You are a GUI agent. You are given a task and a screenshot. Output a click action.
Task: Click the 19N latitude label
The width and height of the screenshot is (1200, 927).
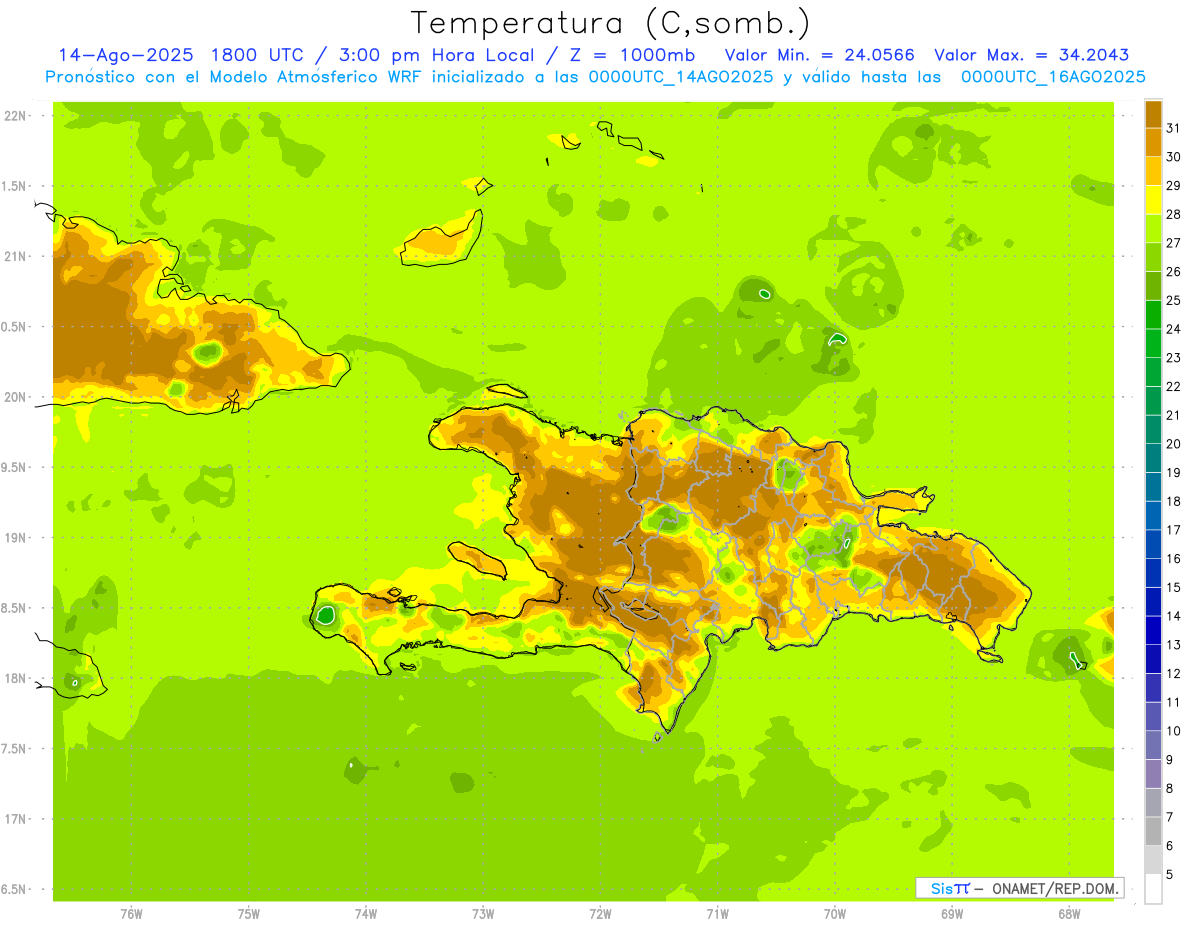[x=14, y=538]
